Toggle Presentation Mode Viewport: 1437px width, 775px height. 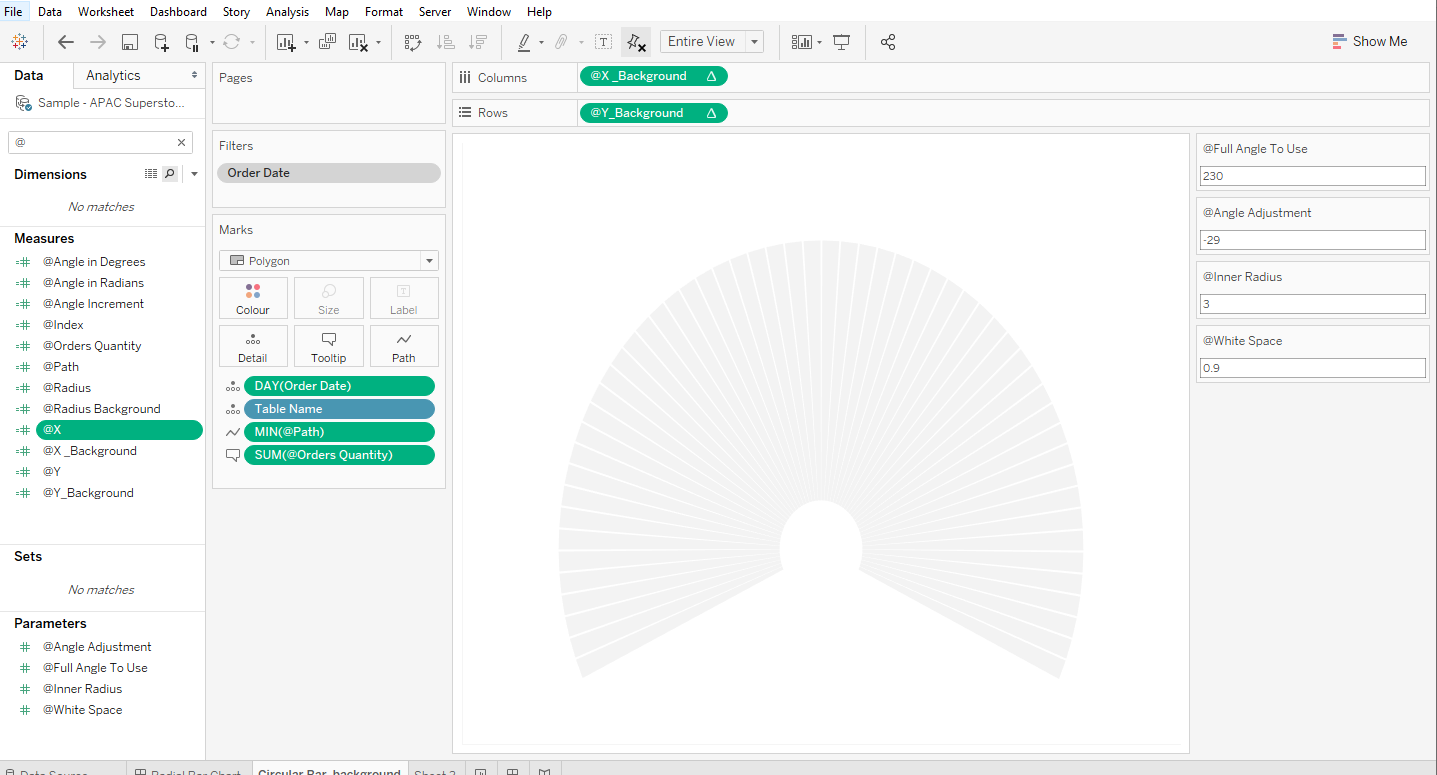[840, 41]
